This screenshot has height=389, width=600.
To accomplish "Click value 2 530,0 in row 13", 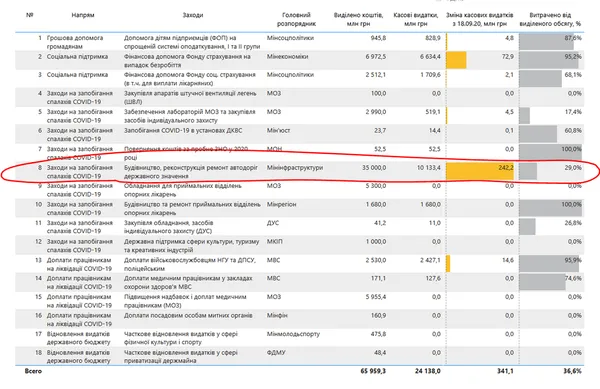I will coord(375,260).
